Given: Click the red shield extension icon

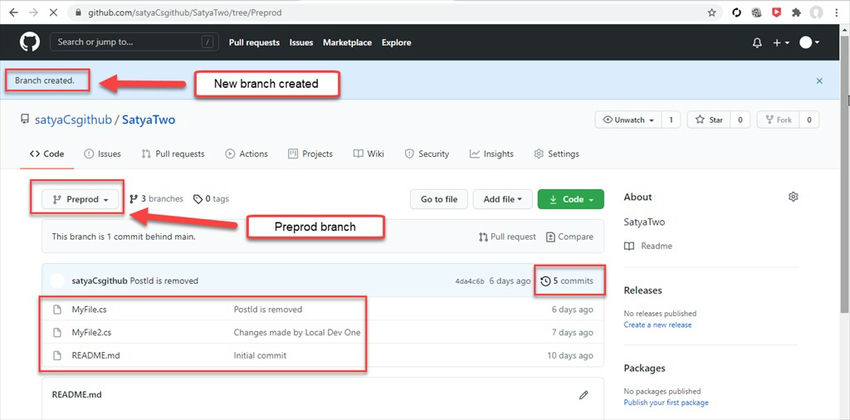Looking at the screenshot, I should click(776, 12).
